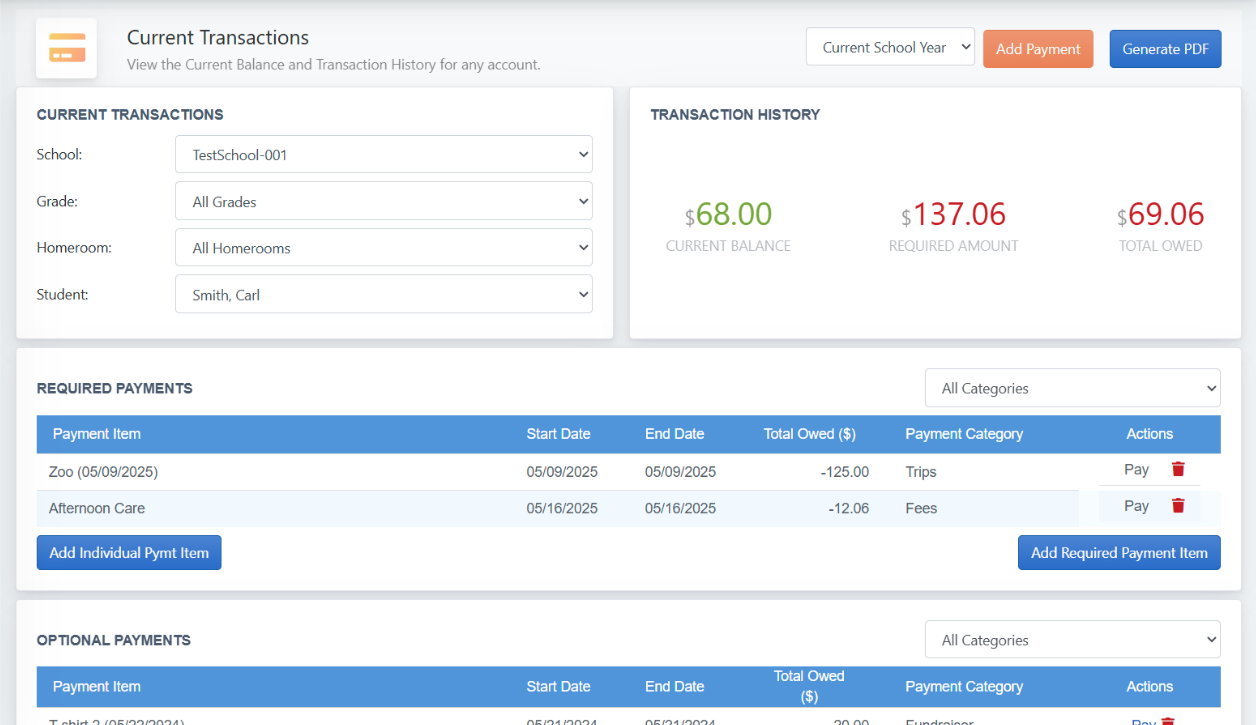1256x725 pixels.
Task: Pay the Afternoon Care fee
Action: pyautogui.click(x=1135, y=505)
